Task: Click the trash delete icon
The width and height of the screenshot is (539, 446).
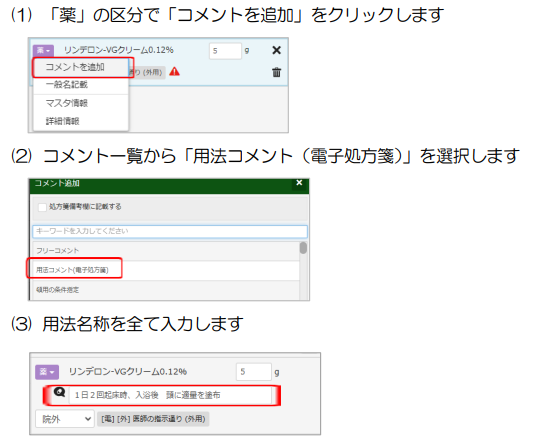Action: pyautogui.click(x=276, y=72)
